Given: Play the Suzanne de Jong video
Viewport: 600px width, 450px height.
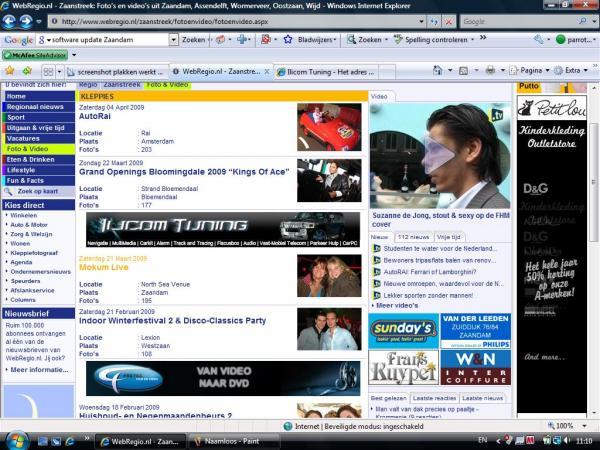Looking at the screenshot, I should click(x=439, y=155).
